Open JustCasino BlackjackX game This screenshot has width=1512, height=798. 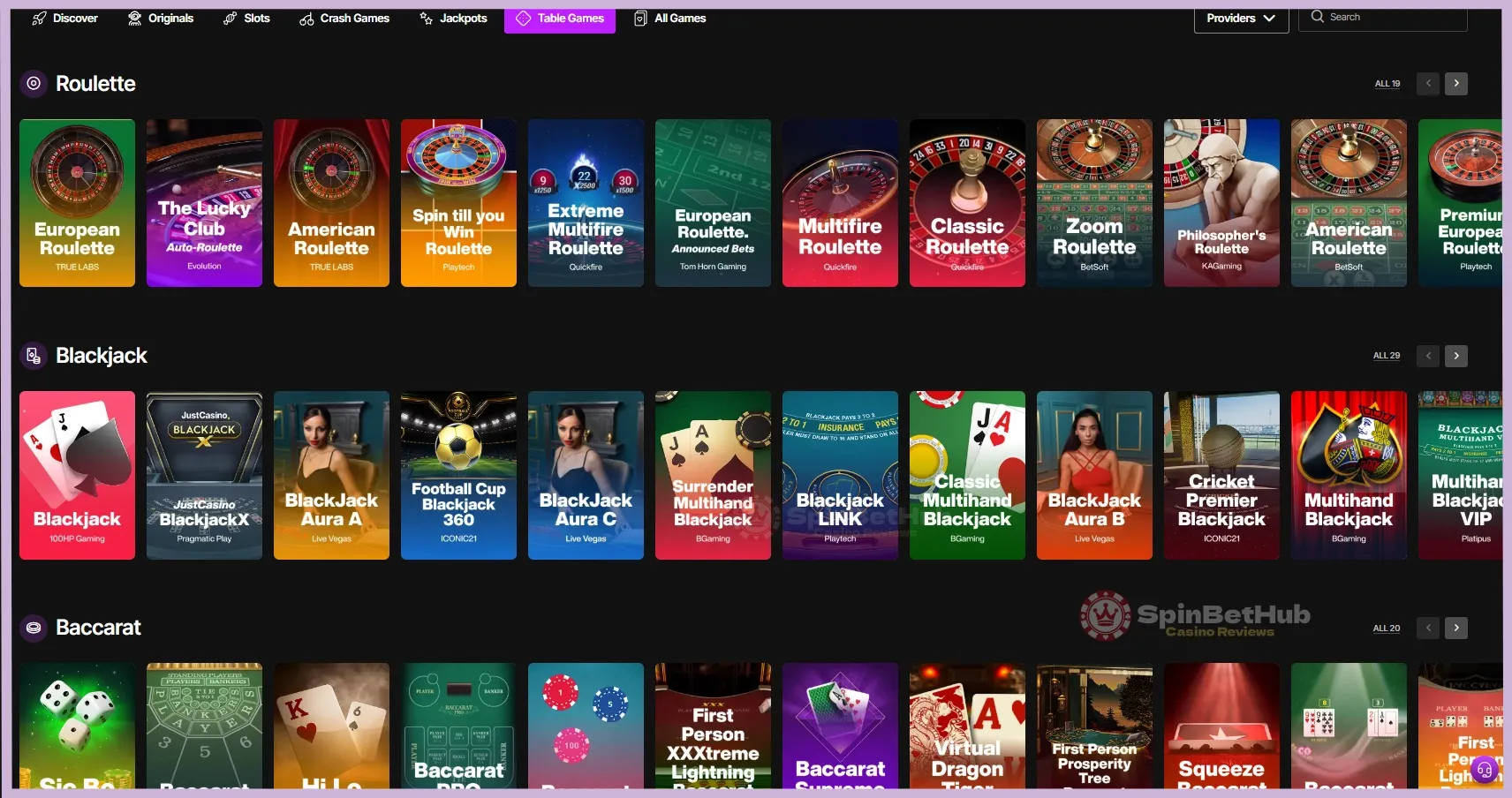point(204,475)
